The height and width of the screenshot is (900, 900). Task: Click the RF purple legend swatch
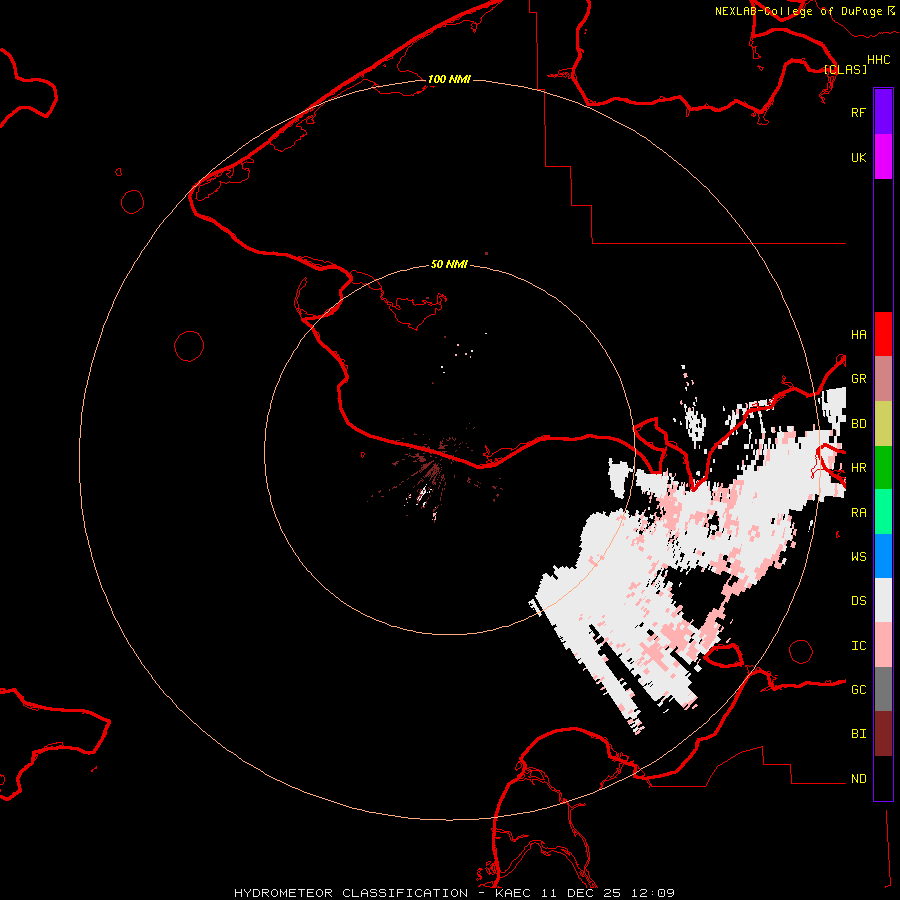[883, 112]
